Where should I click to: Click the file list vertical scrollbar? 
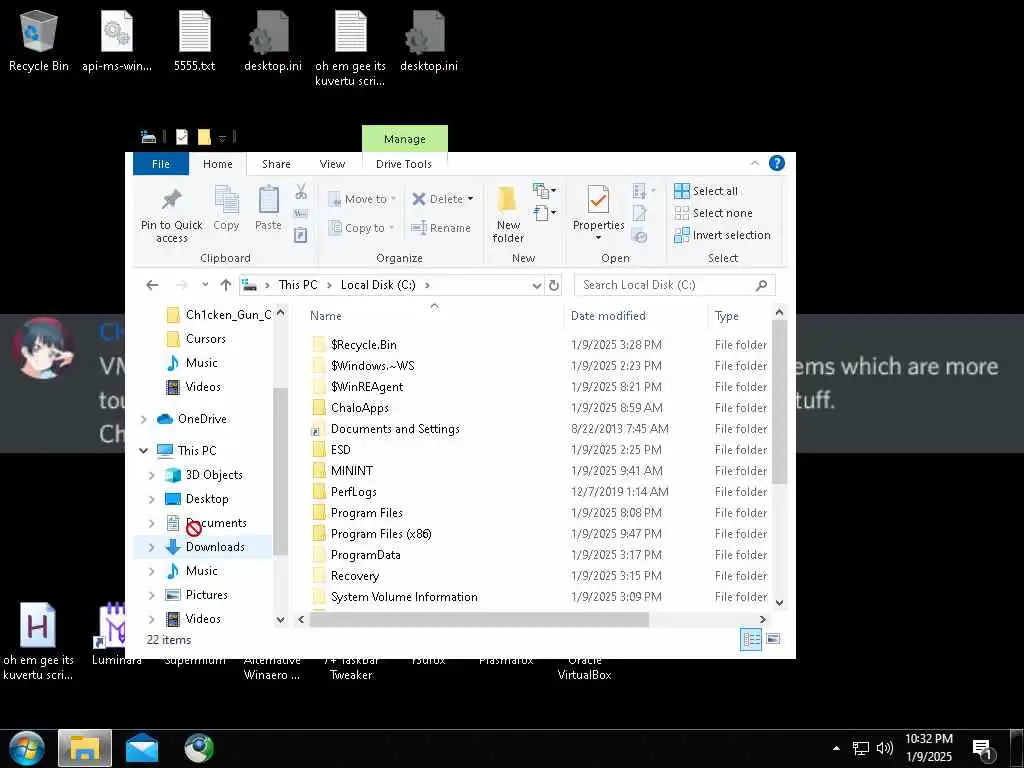pos(779,402)
